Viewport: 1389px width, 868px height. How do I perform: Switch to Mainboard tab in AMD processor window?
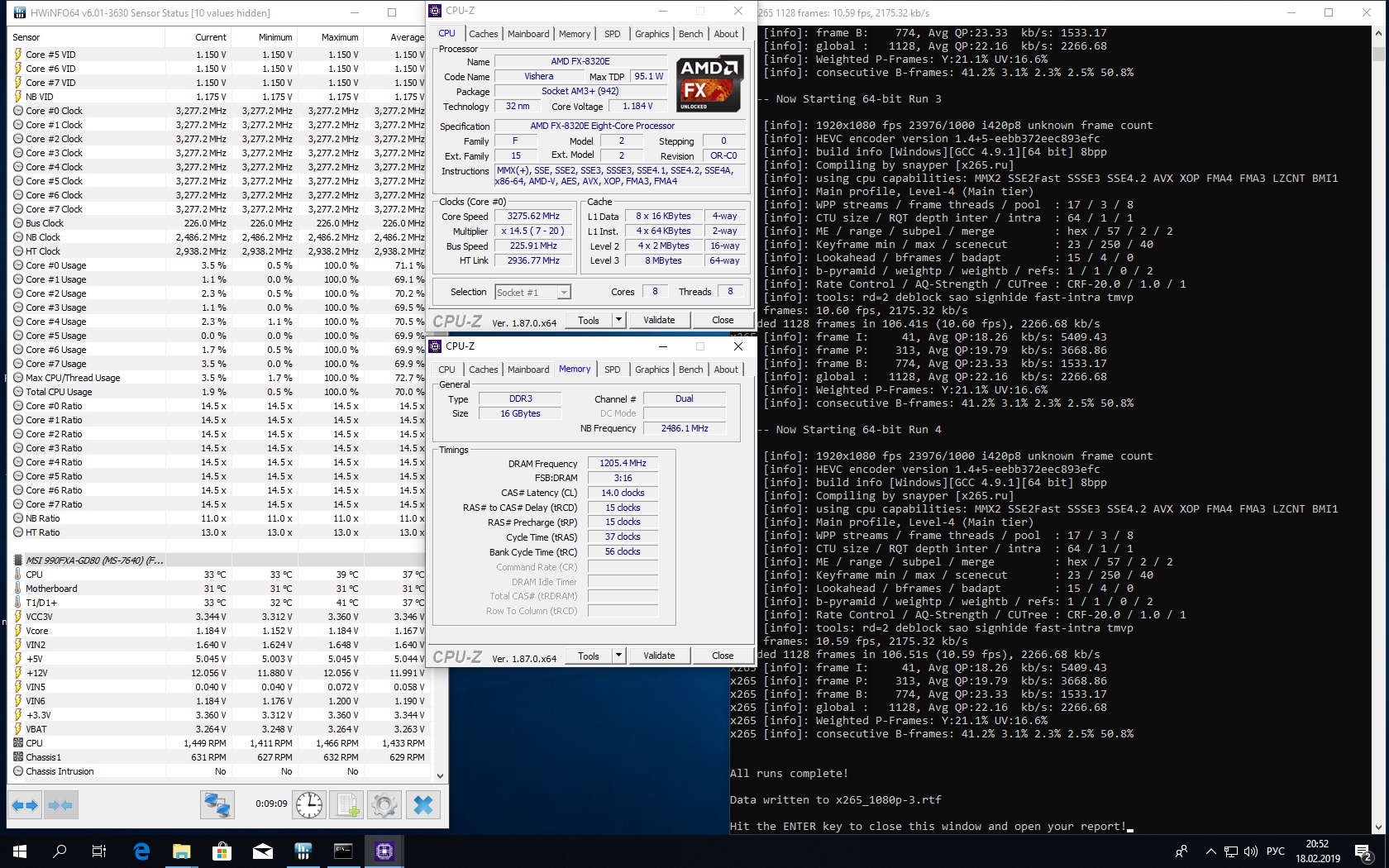click(528, 34)
